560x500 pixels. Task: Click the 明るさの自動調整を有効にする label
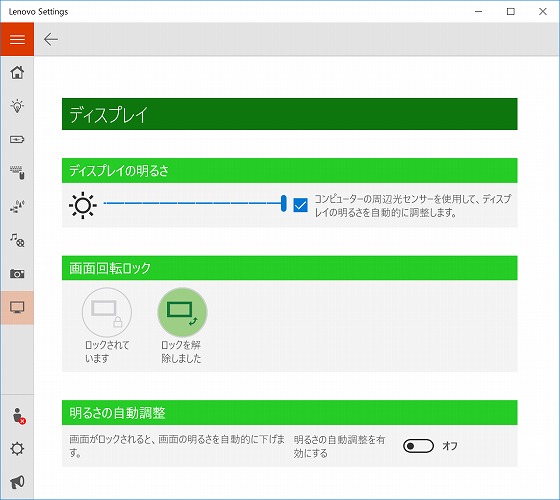339,446
